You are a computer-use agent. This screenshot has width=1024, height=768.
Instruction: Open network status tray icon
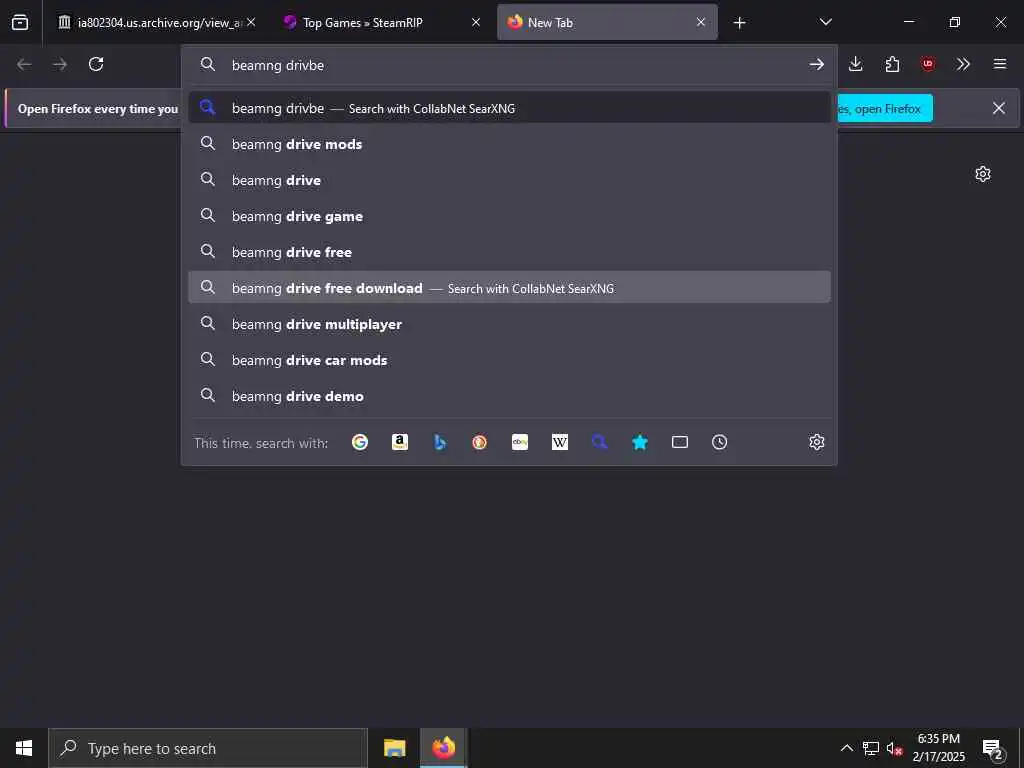(871, 748)
